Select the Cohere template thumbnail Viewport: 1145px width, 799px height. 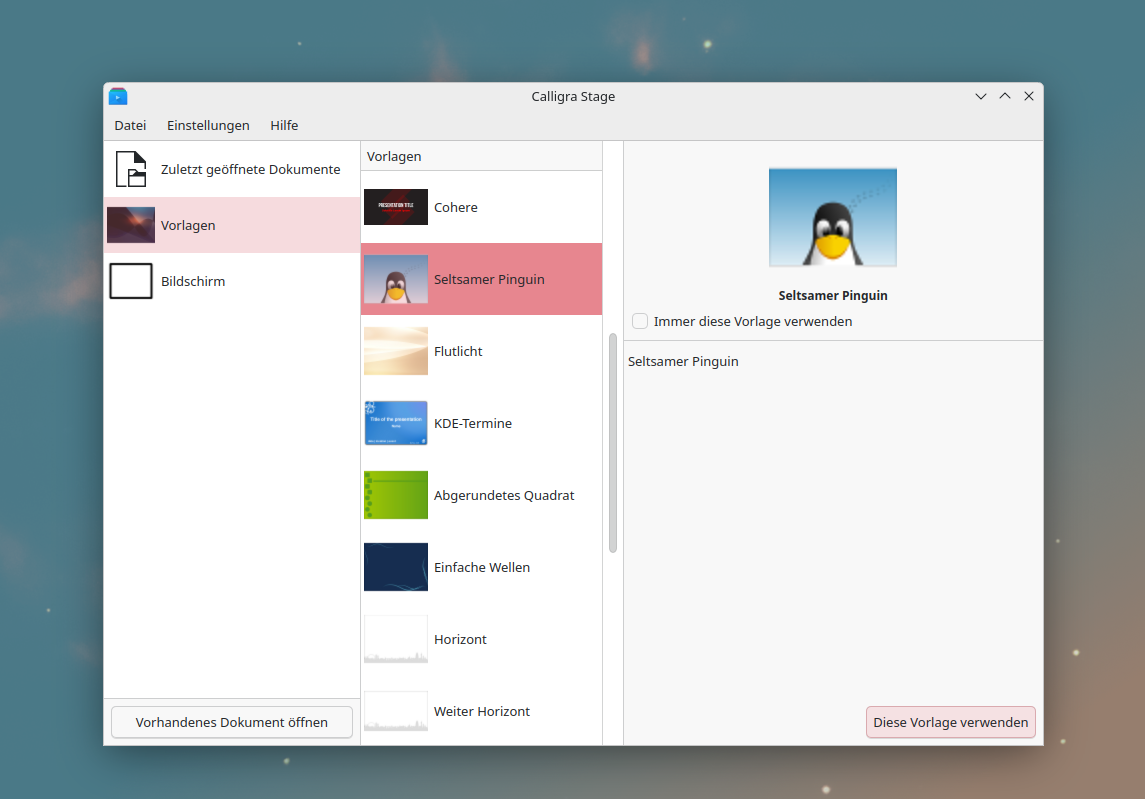(396, 207)
